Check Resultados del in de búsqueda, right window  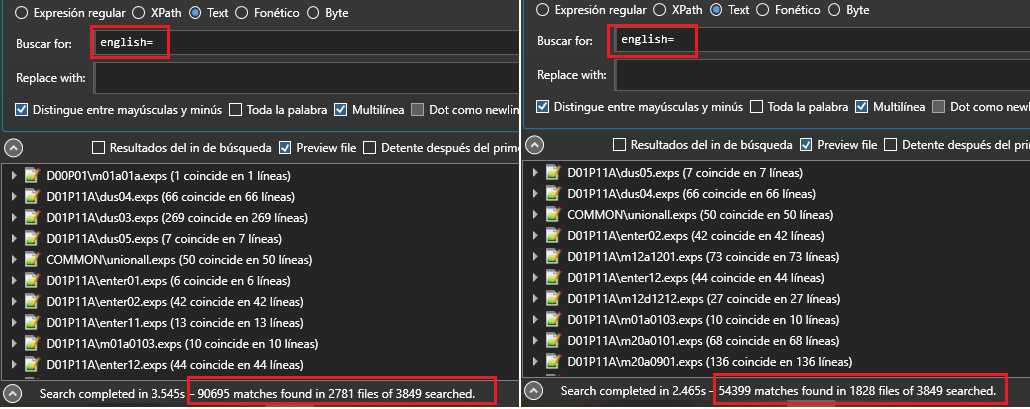click(619, 145)
